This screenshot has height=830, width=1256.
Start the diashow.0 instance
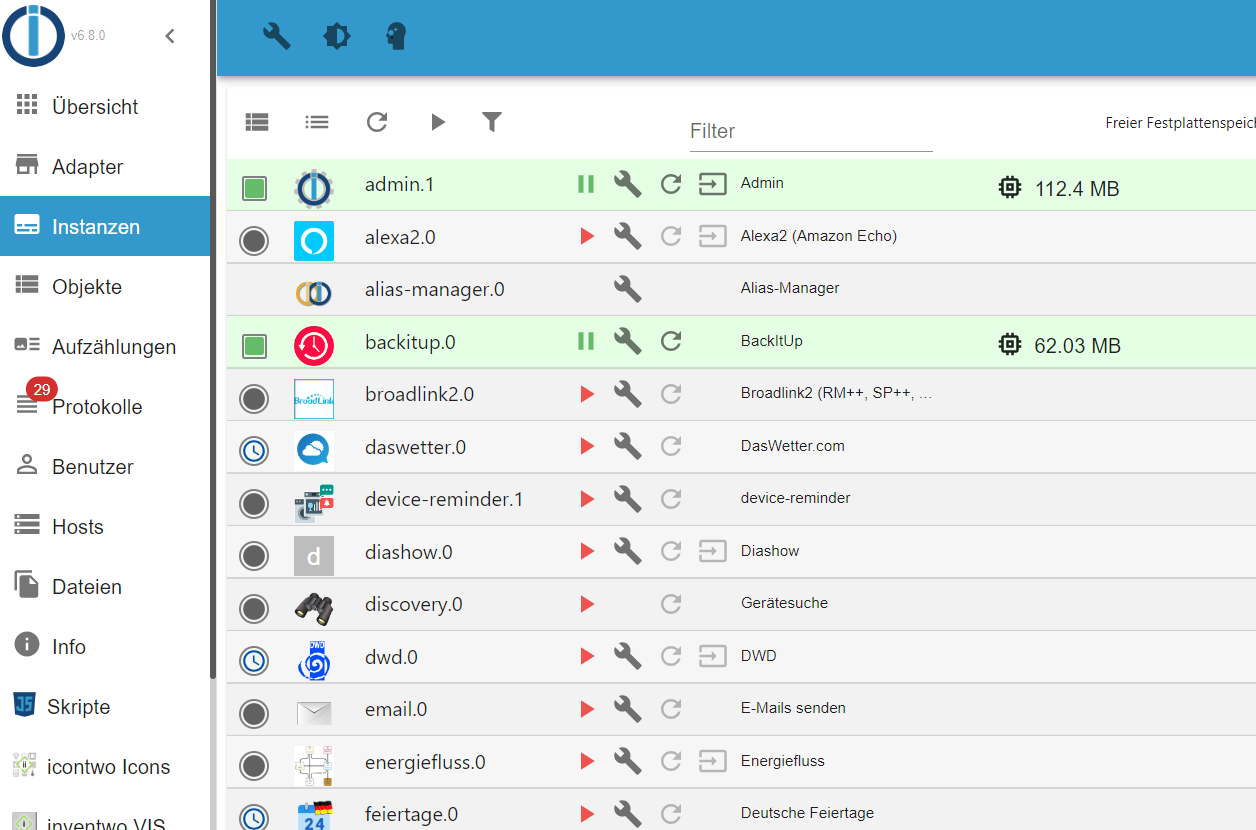pyautogui.click(x=587, y=552)
